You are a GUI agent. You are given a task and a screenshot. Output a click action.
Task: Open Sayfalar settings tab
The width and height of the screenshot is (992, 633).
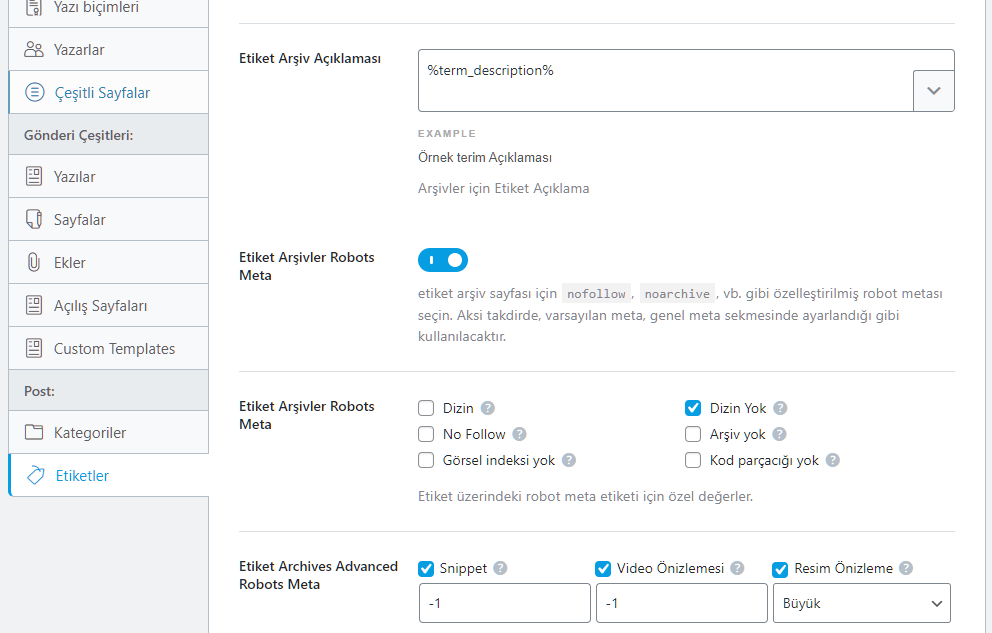click(108, 219)
